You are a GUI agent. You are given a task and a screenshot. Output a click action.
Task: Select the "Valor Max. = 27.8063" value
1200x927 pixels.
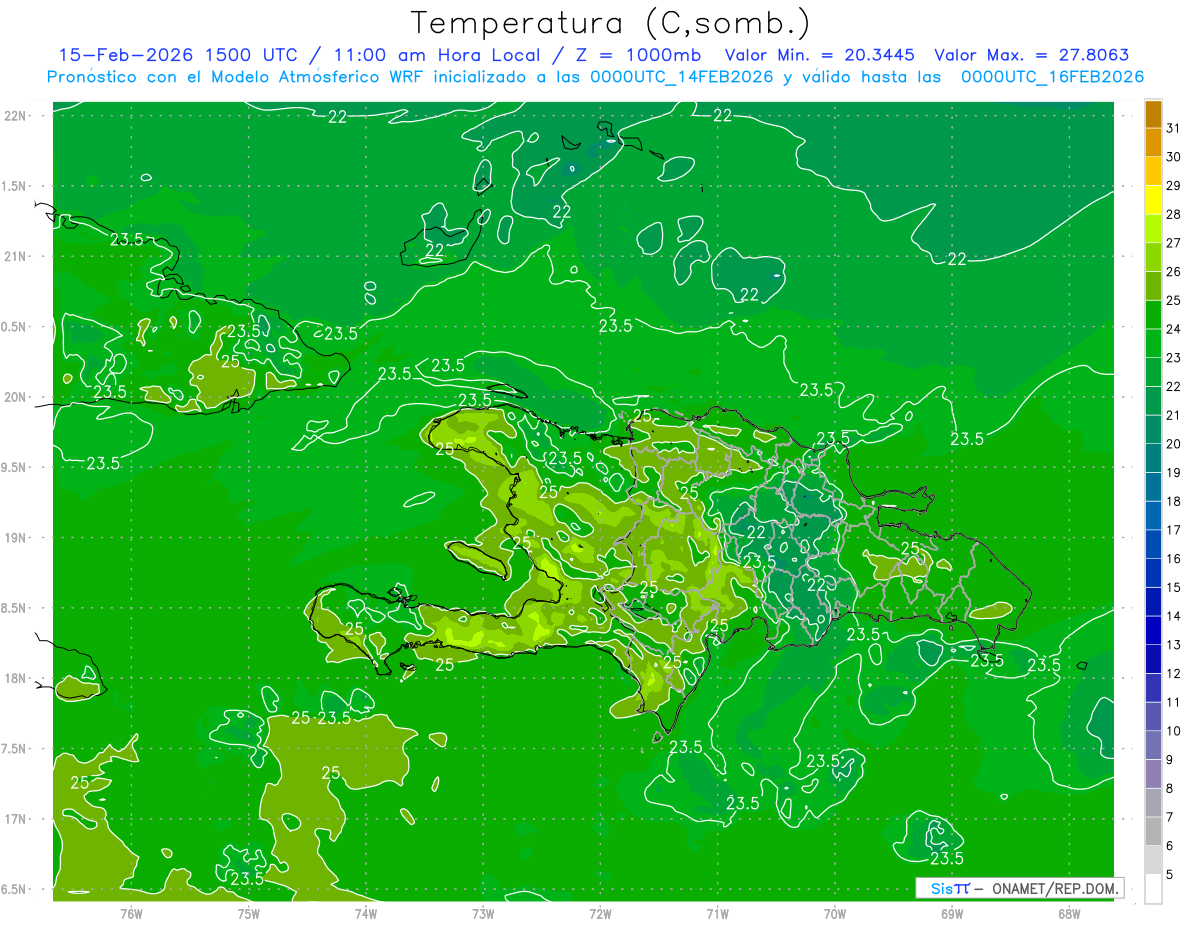(1032, 55)
